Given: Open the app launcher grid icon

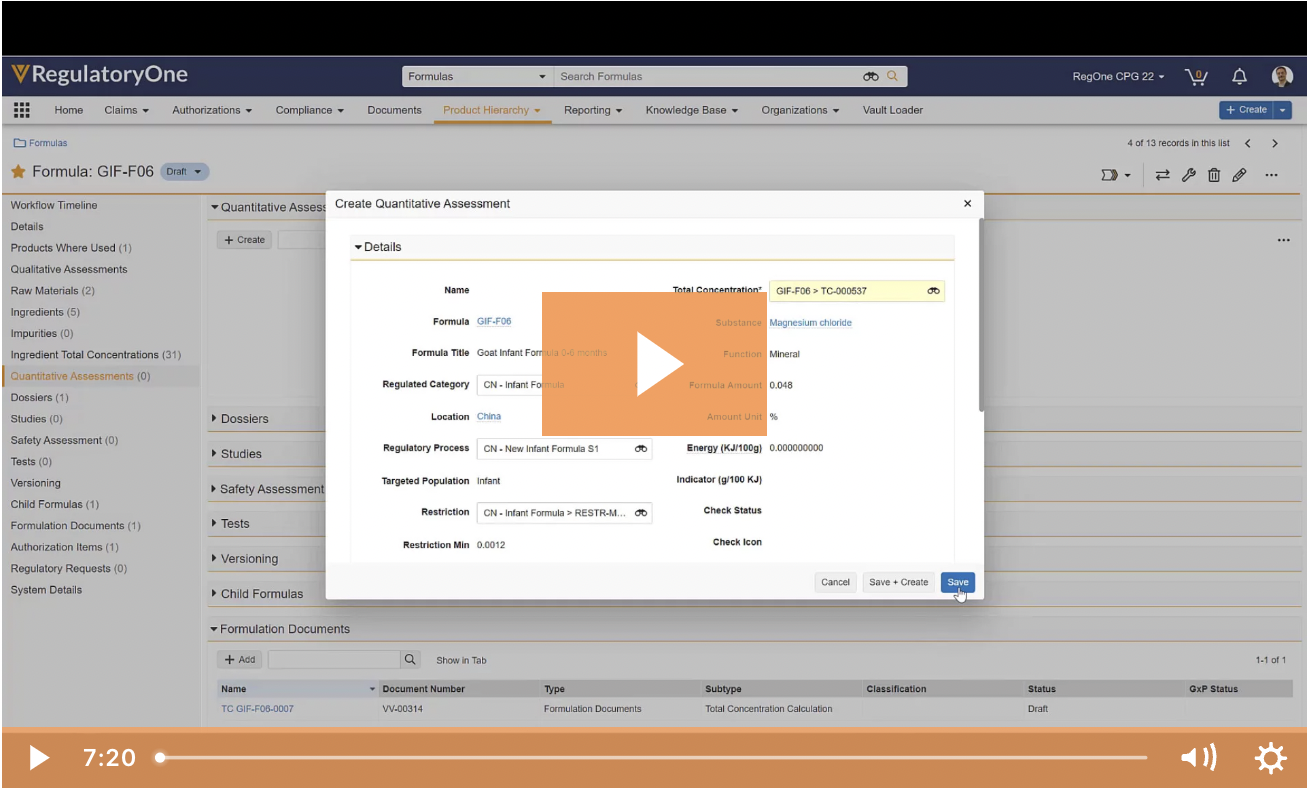Looking at the screenshot, I should pos(21,110).
